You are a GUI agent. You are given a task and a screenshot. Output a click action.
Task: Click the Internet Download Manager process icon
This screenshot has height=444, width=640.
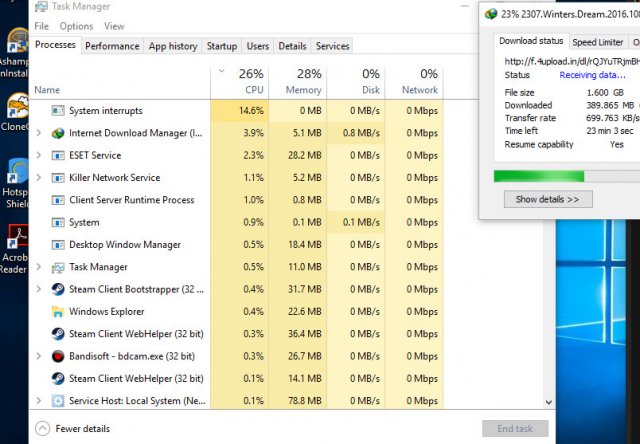[58, 133]
